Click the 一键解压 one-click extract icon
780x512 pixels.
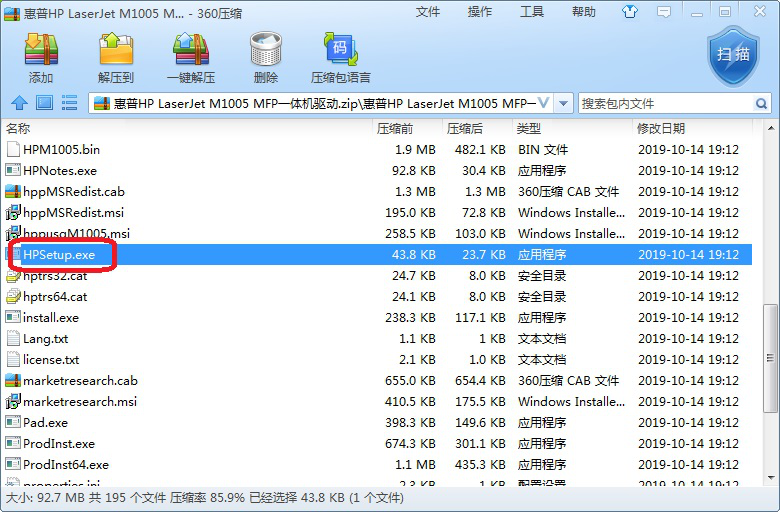pos(191,50)
